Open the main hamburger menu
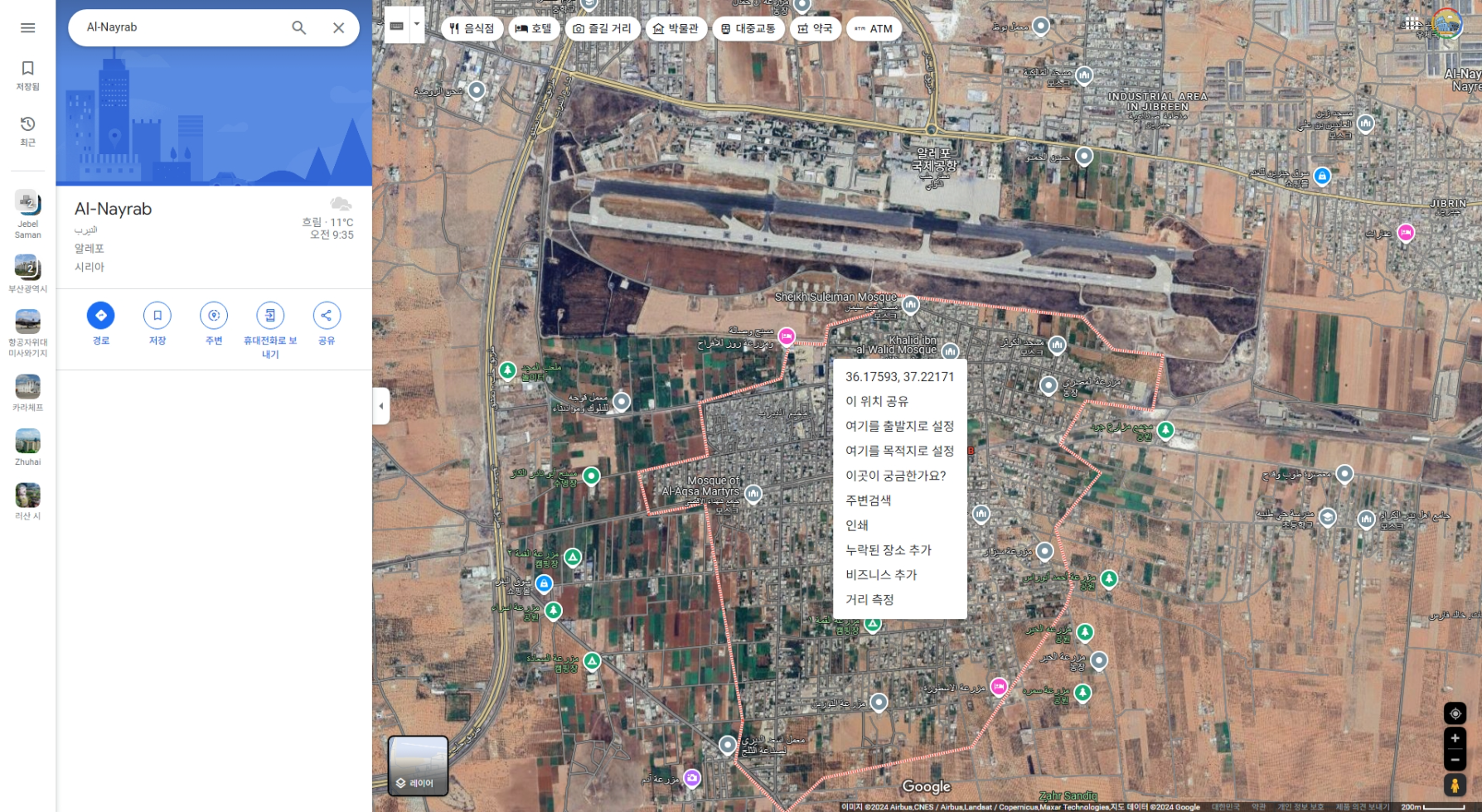Screen dimensions: 1482x812 pyautogui.click(x=27, y=28)
